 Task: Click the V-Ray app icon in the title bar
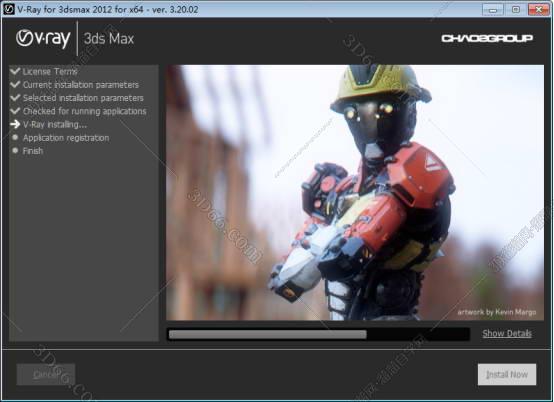click(x=8, y=9)
